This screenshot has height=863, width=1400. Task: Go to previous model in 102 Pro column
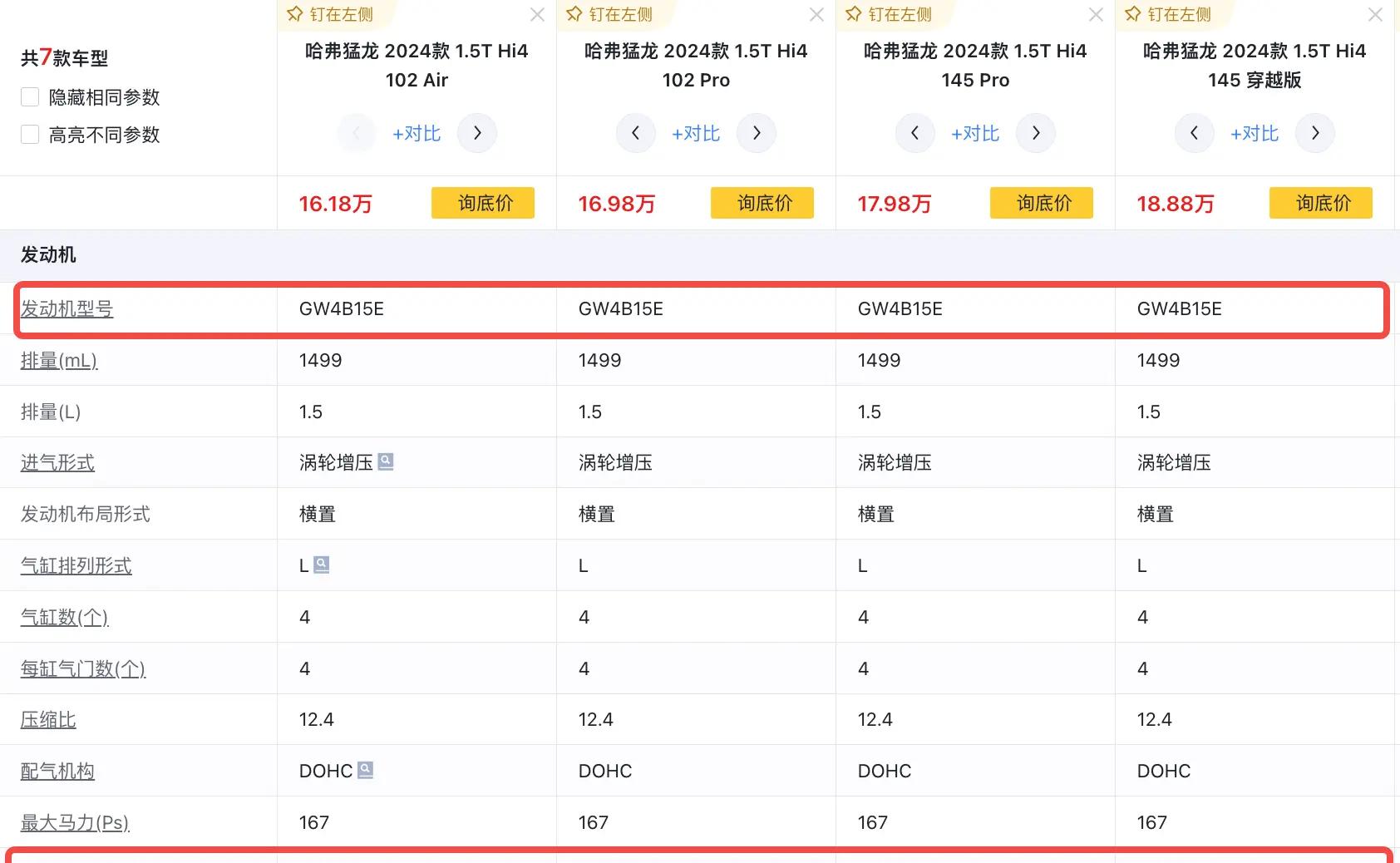point(636,133)
